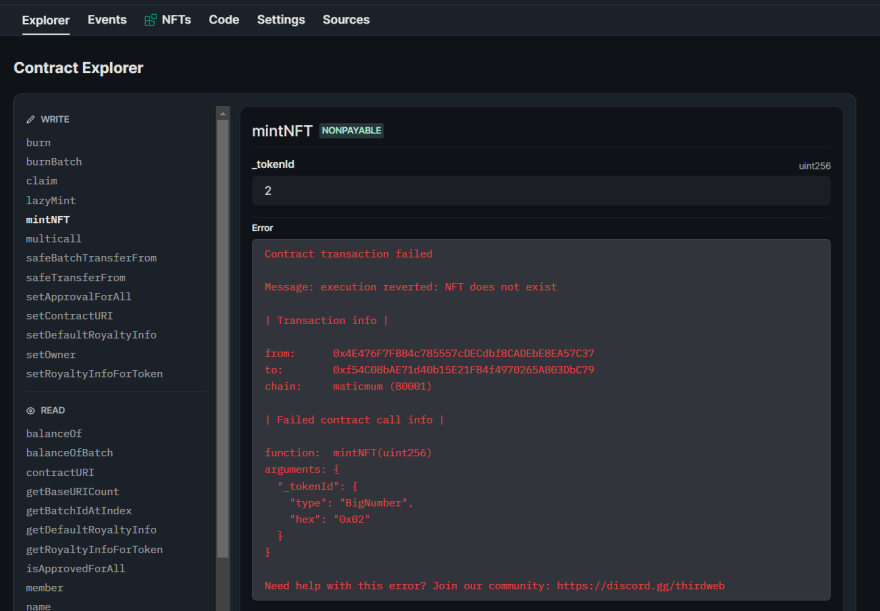Open the Code tab
This screenshot has width=880, height=611.
pyautogui.click(x=224, y=20)
